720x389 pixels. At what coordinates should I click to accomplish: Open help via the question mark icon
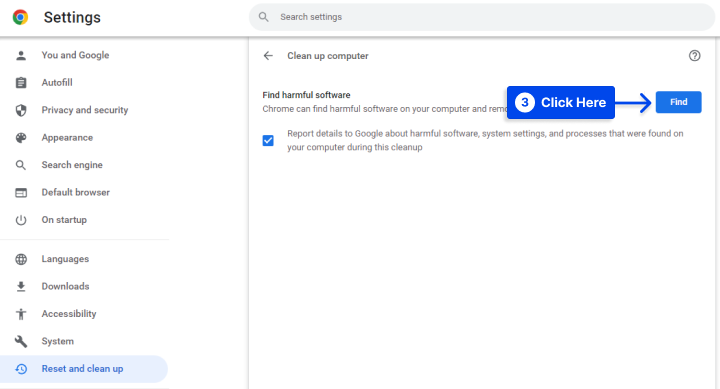694,56
